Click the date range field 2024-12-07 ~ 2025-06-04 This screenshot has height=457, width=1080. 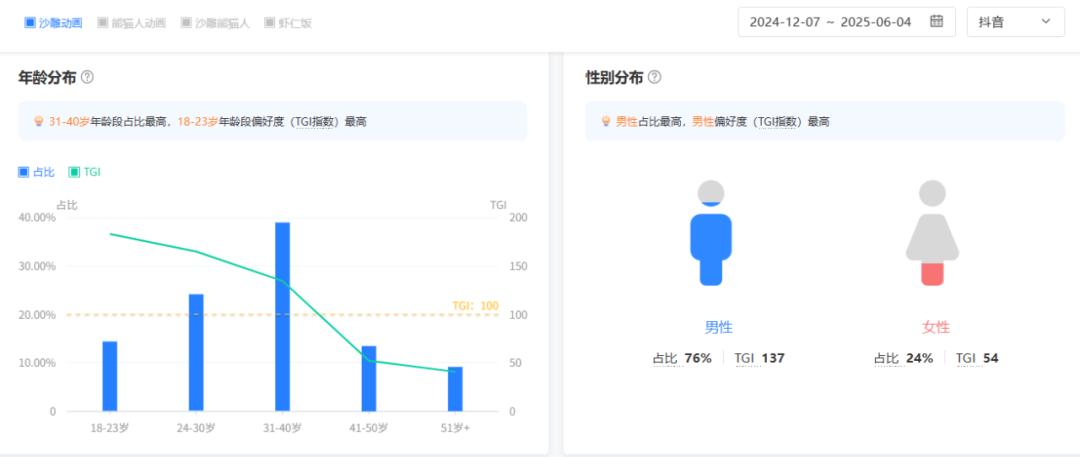click(x=847, y=21)
